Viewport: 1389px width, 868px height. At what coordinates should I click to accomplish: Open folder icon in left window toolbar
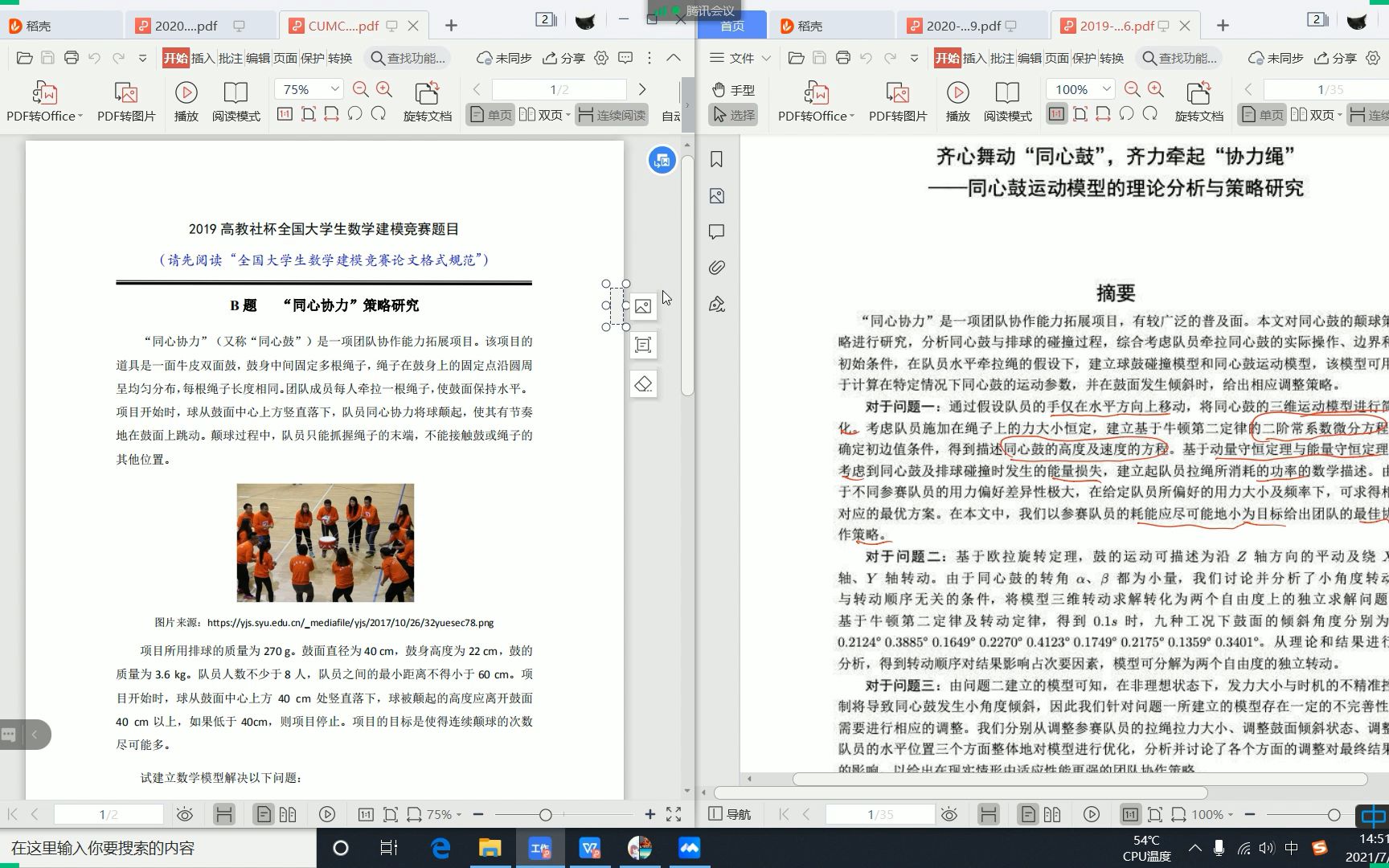(x=24, y=58)
